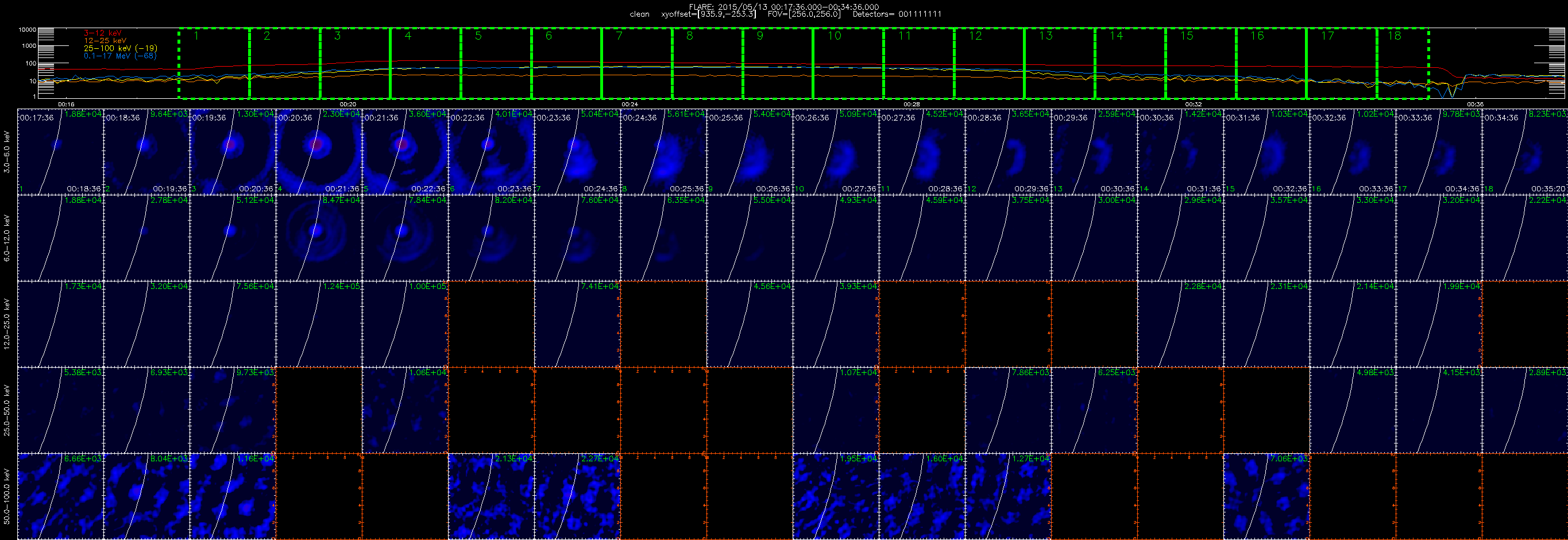Click the 50.0-100.0 keV row label
Image resolution: width=1568 pixels, height=540 pixels.
[x=7, y=496]
